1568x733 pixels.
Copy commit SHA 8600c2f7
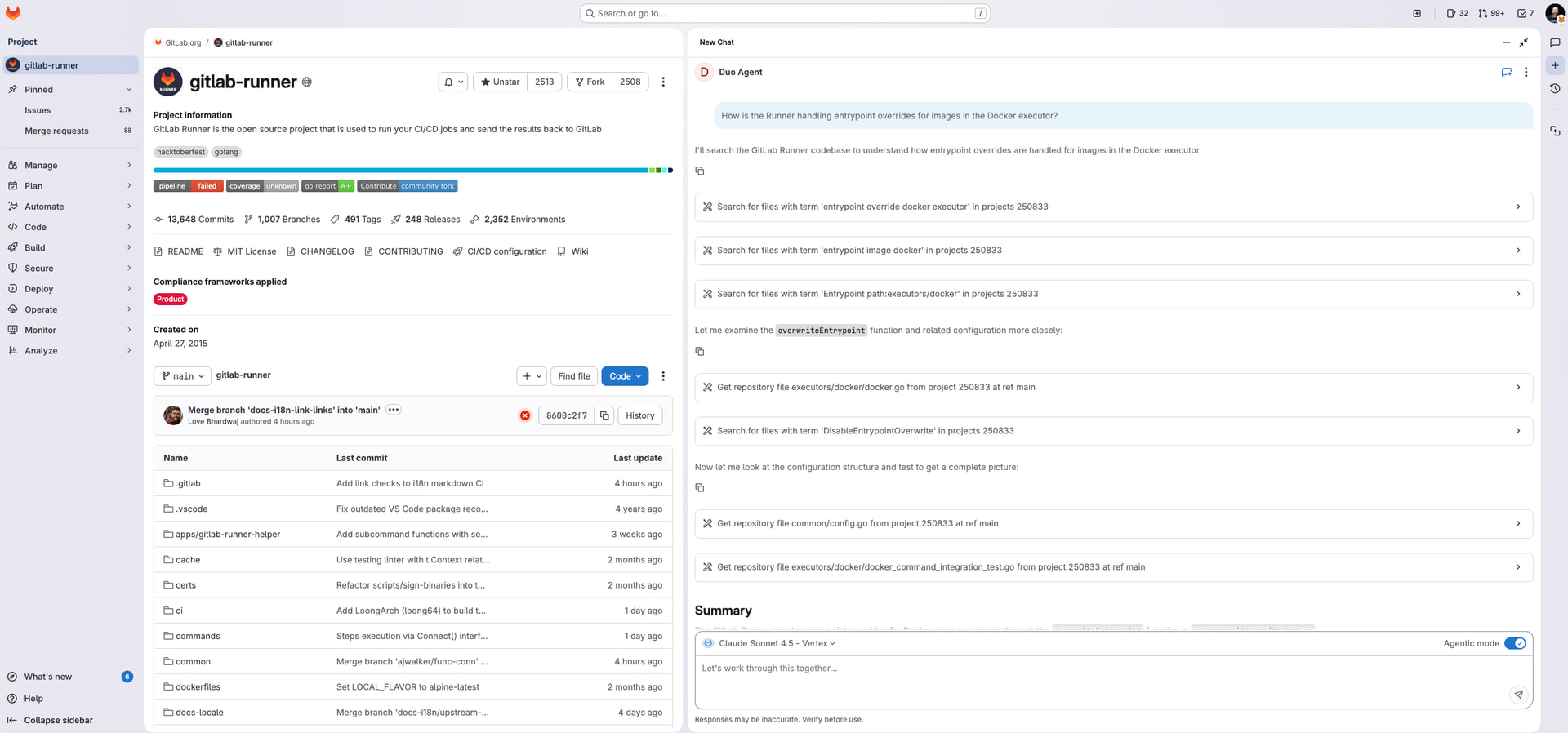[604, 415]
